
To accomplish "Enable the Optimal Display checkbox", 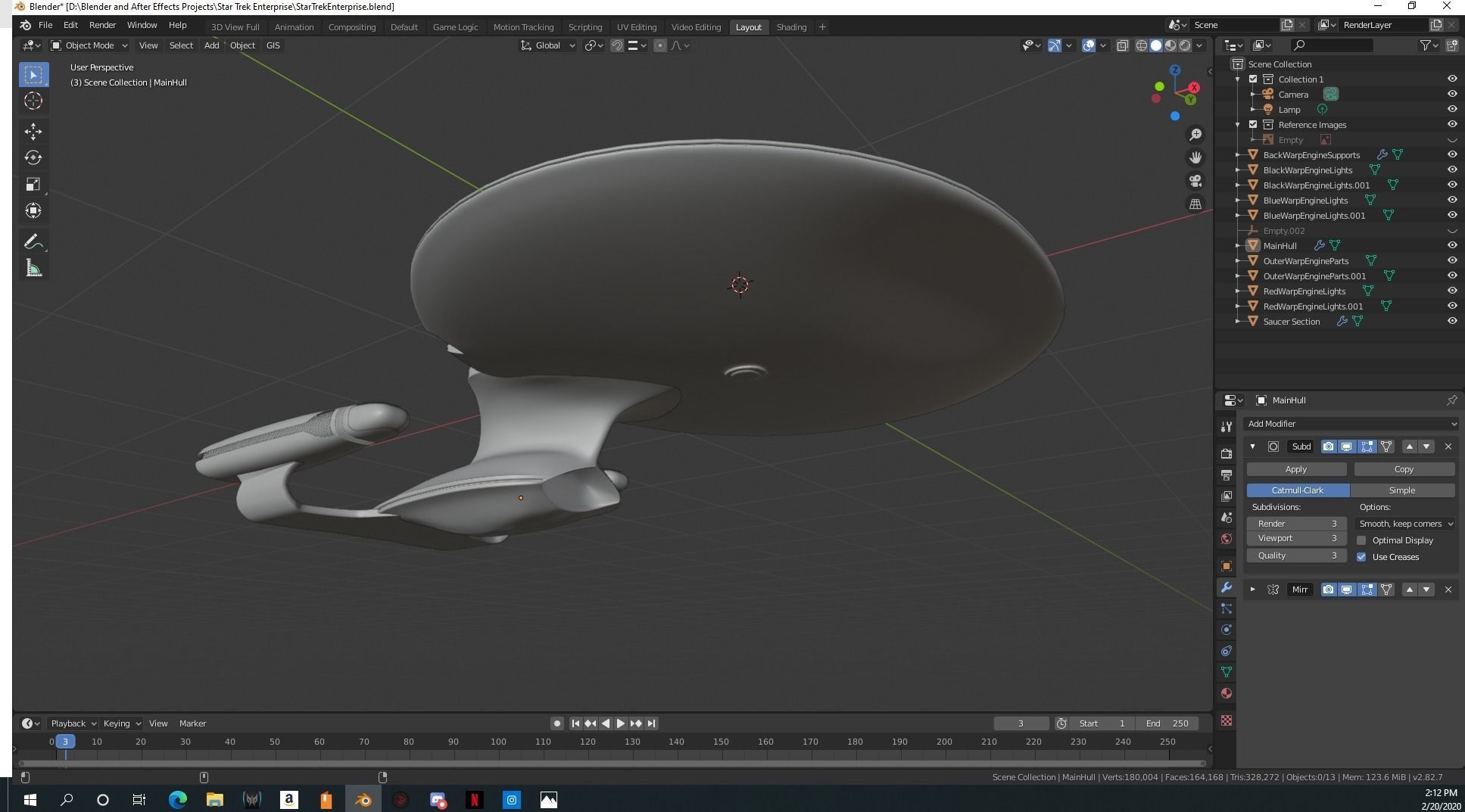I will (1361, 540).
